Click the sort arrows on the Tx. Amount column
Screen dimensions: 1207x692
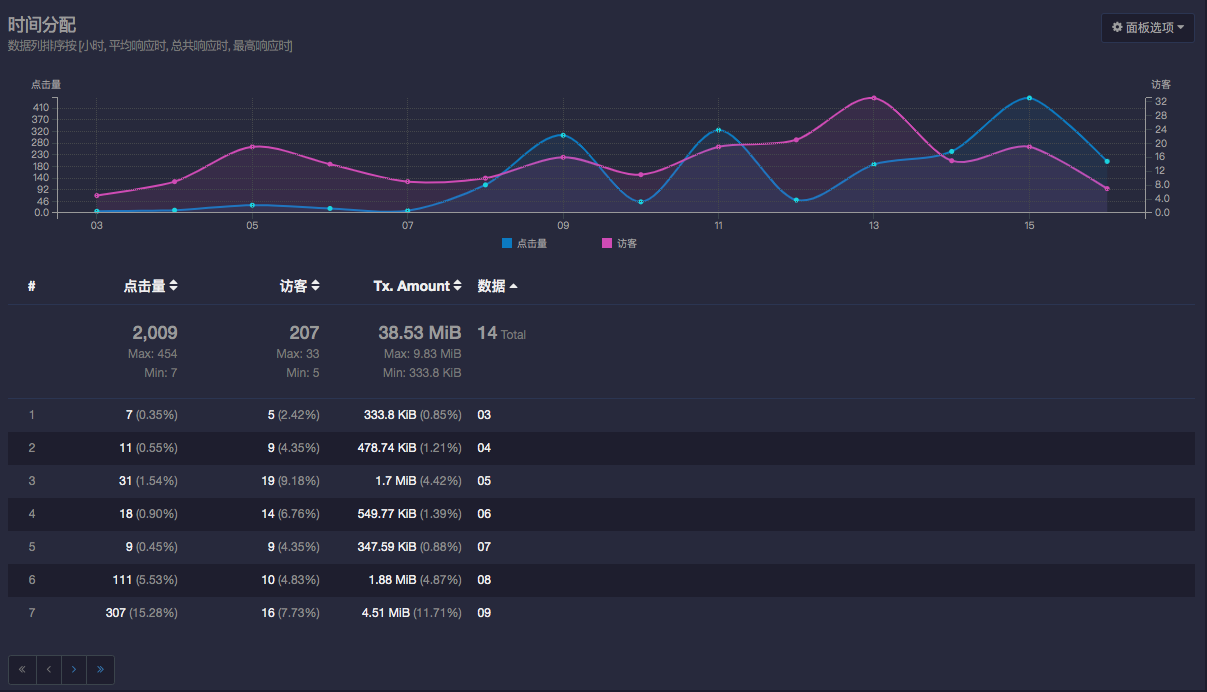pyautogui.click(x=457, y=285)
